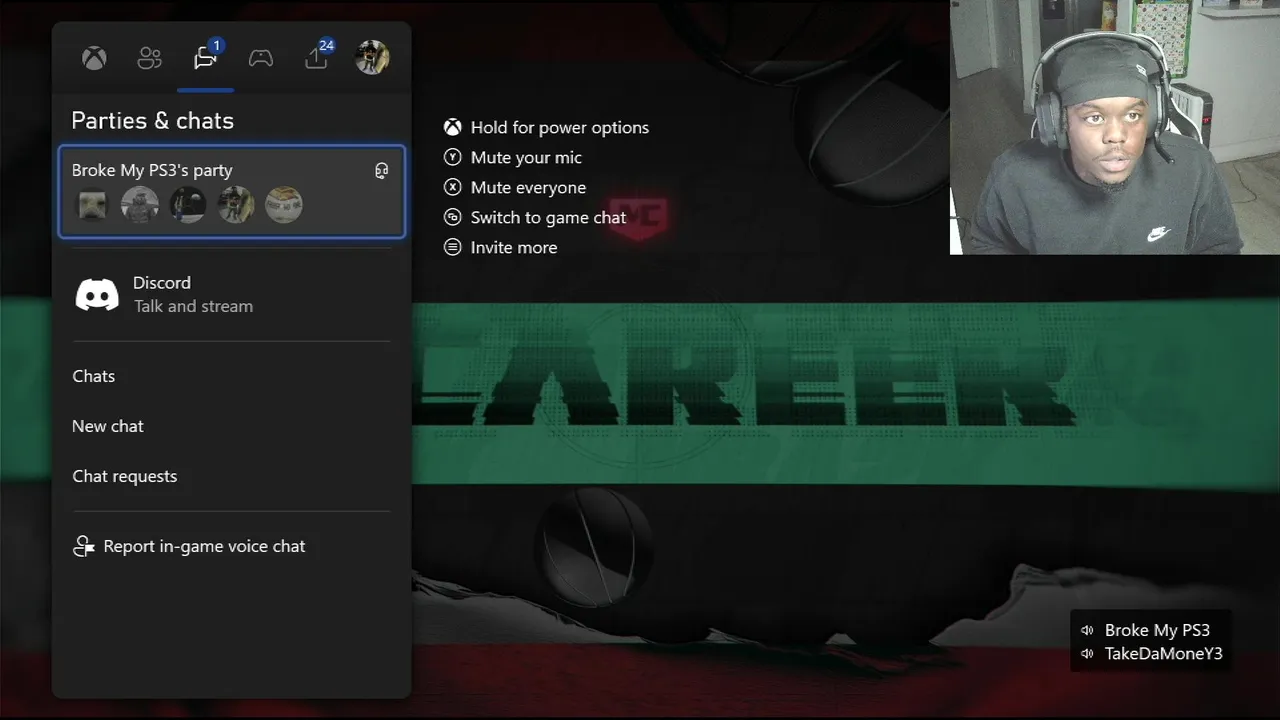
Task: Click the report voice chat icon
Action: point(84,546)
